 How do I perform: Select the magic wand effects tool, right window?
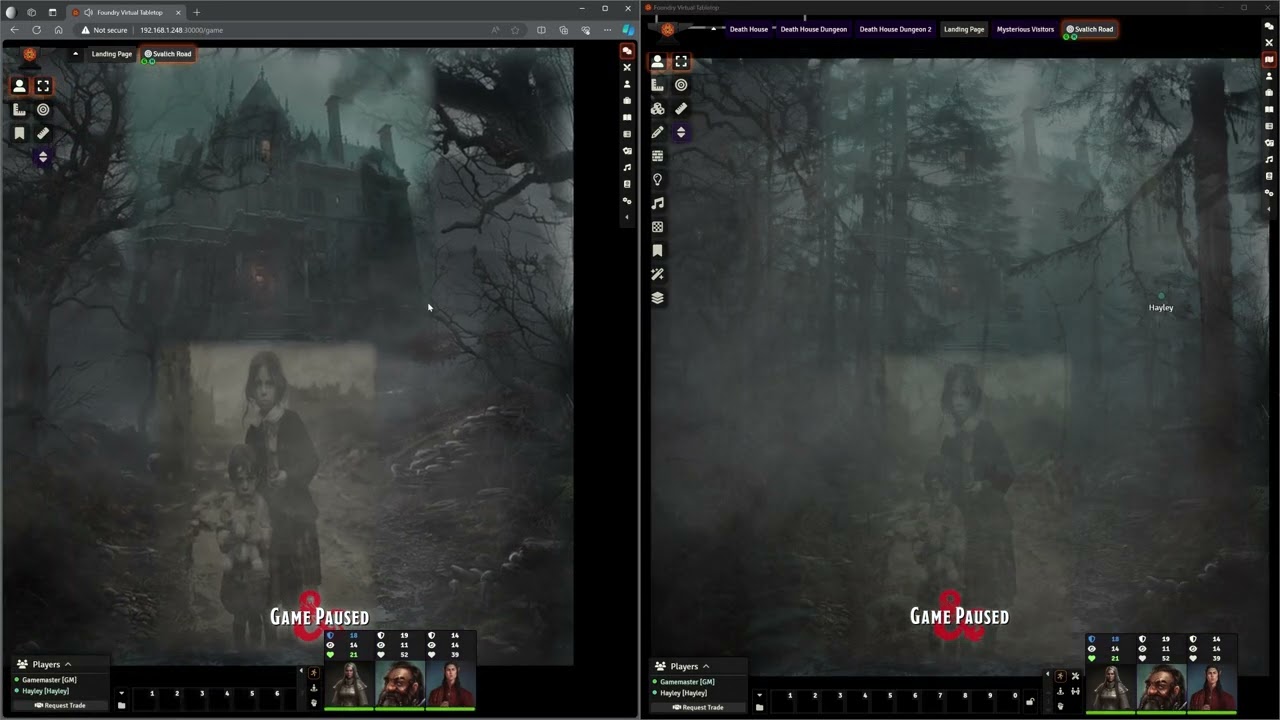pyautogui.click(x=657, y=274)
